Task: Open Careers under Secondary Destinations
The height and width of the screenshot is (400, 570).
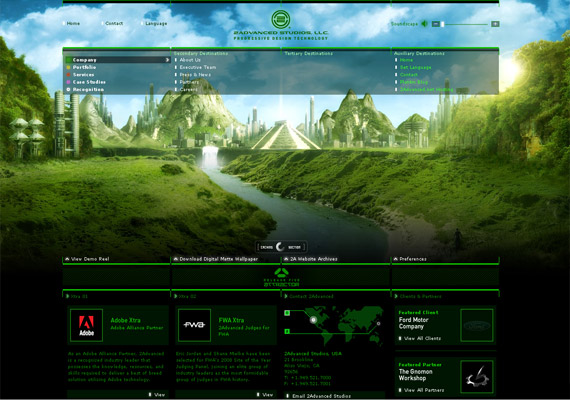Action: point(189,89)
